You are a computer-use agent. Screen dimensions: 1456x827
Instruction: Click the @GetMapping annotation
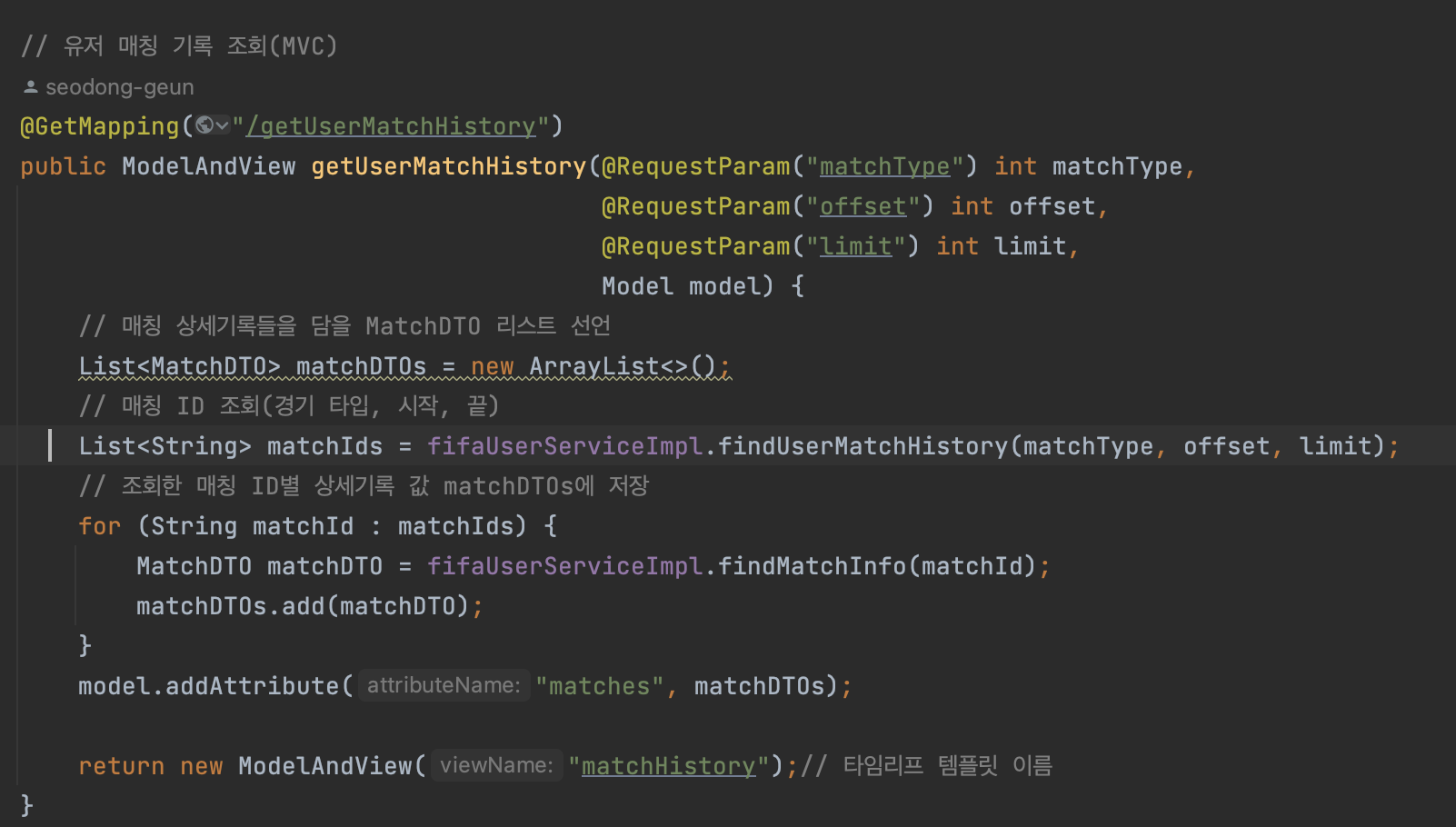pos(100,126)
